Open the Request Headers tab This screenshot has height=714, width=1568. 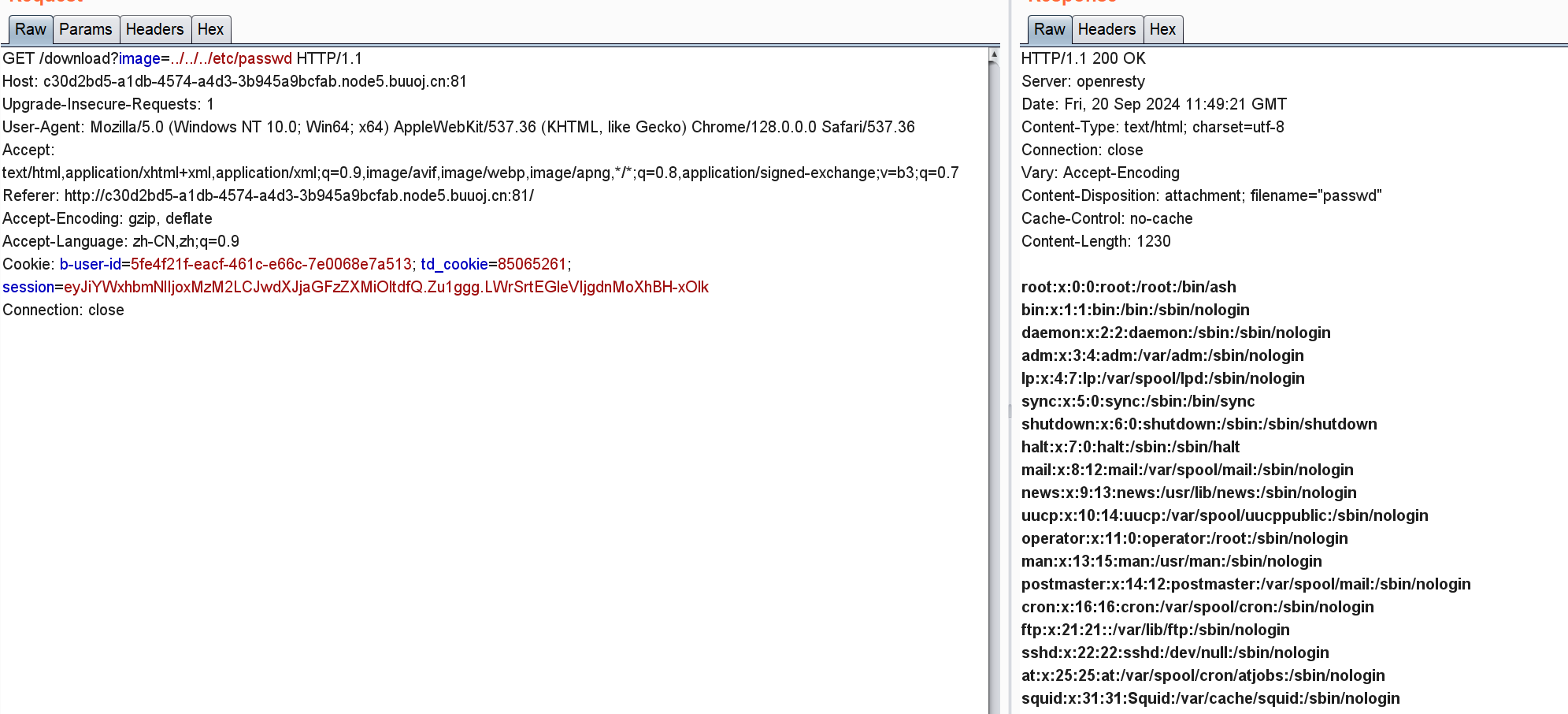(154, 30)
